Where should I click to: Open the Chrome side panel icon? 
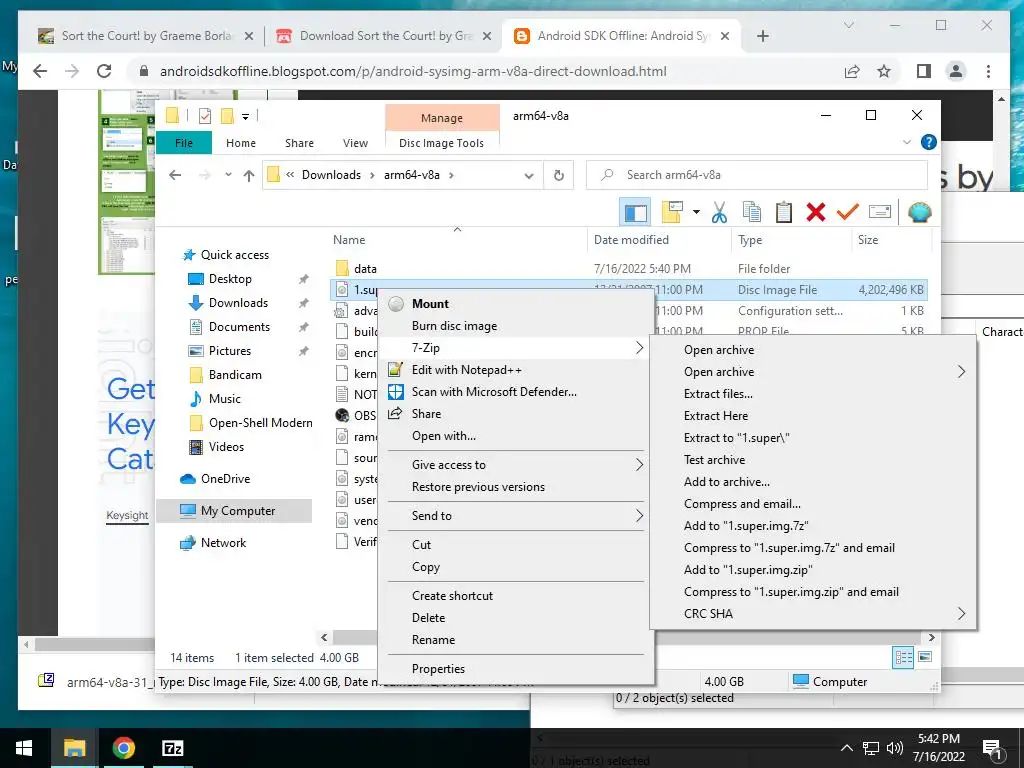coord(923,71)
